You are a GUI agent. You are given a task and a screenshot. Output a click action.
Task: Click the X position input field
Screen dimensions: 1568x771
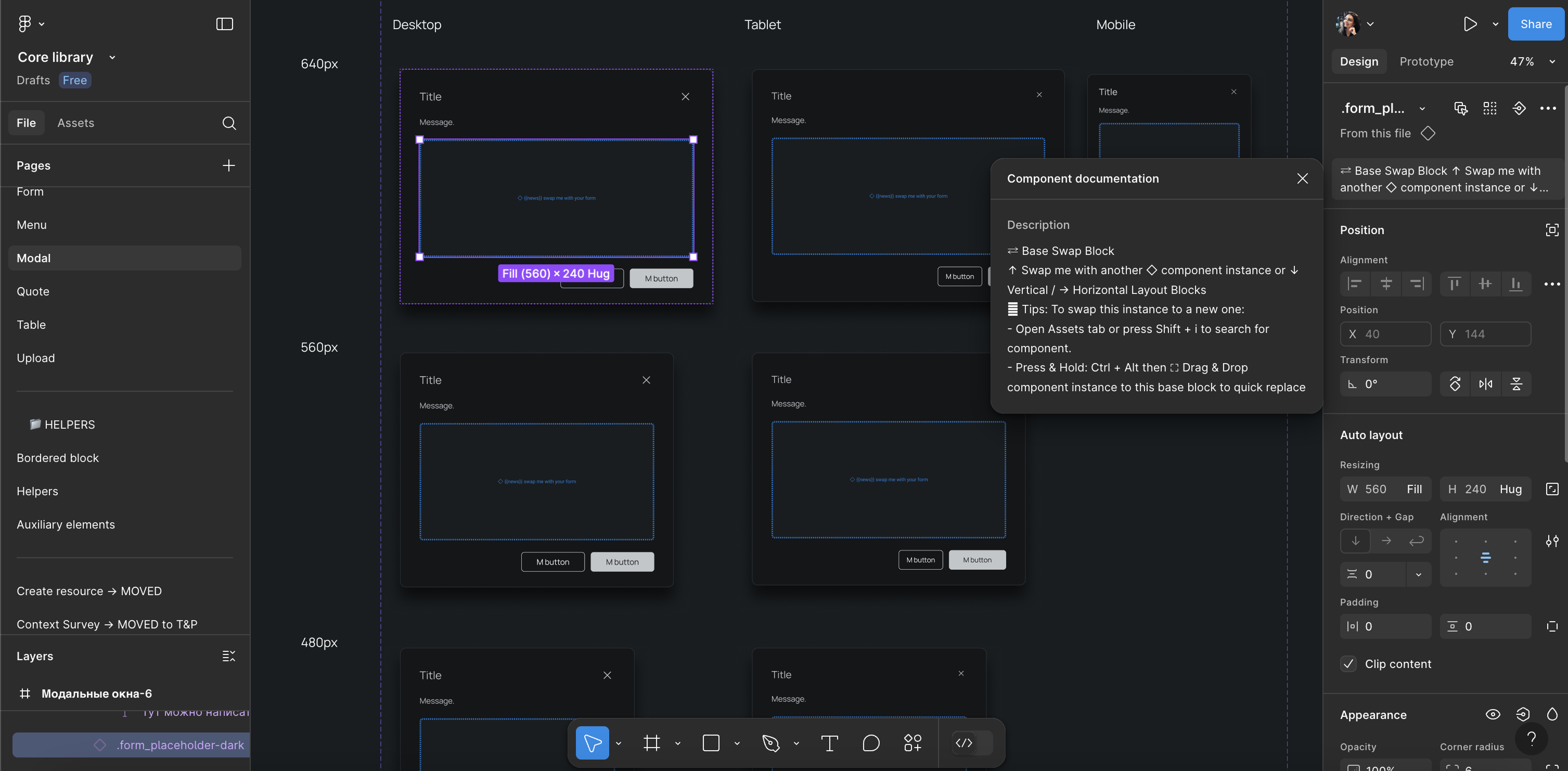1385,334
